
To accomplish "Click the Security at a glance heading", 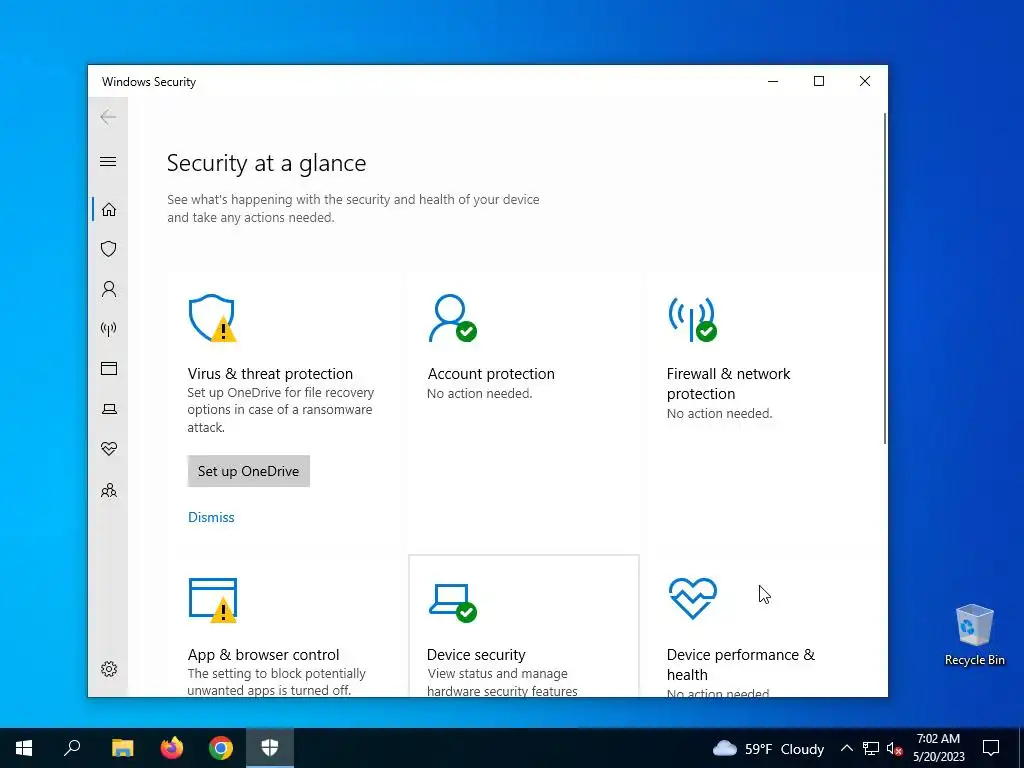I will coord(266,163).
